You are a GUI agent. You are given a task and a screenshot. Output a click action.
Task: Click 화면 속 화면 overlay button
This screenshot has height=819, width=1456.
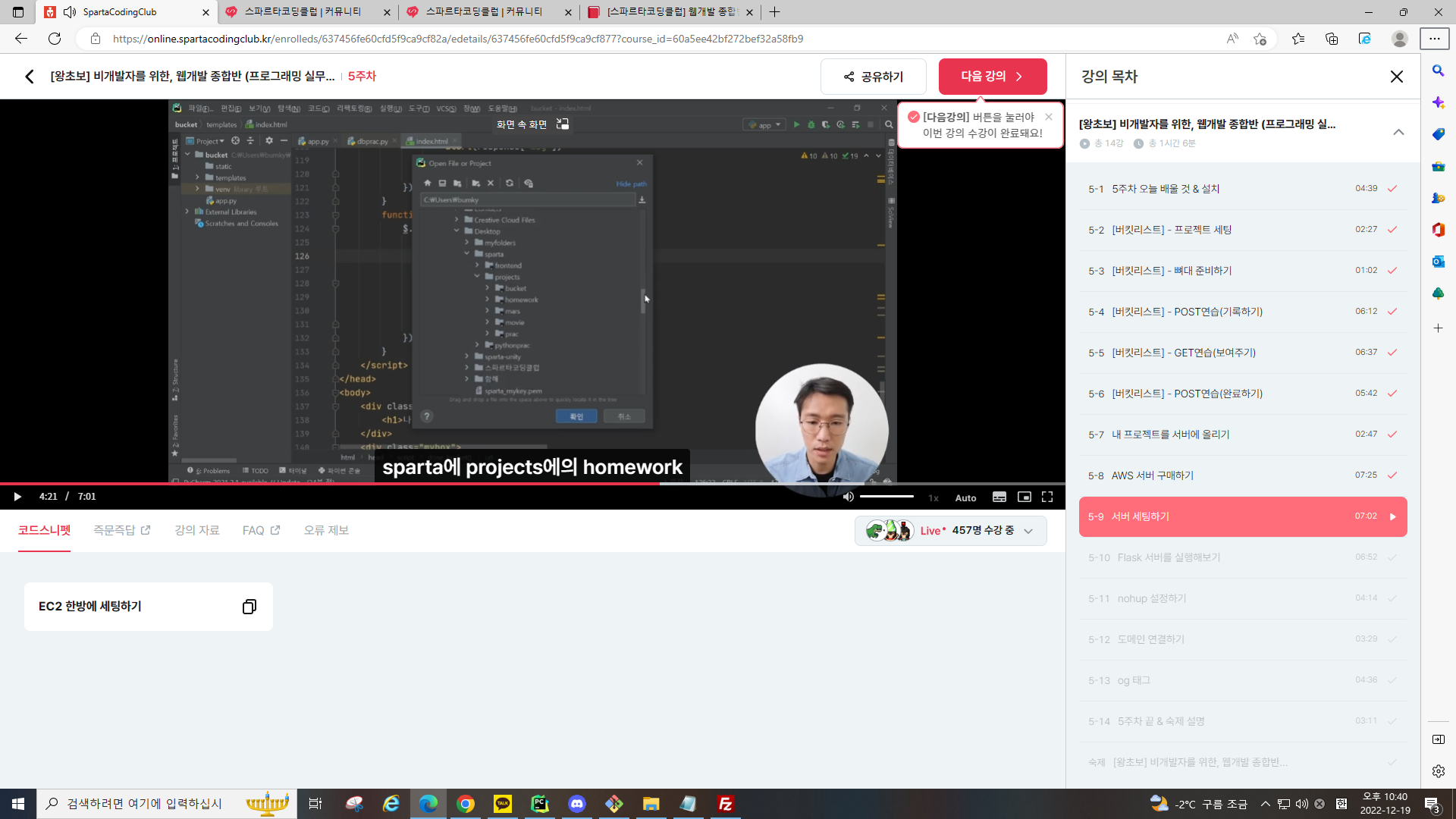coord(532,124)
